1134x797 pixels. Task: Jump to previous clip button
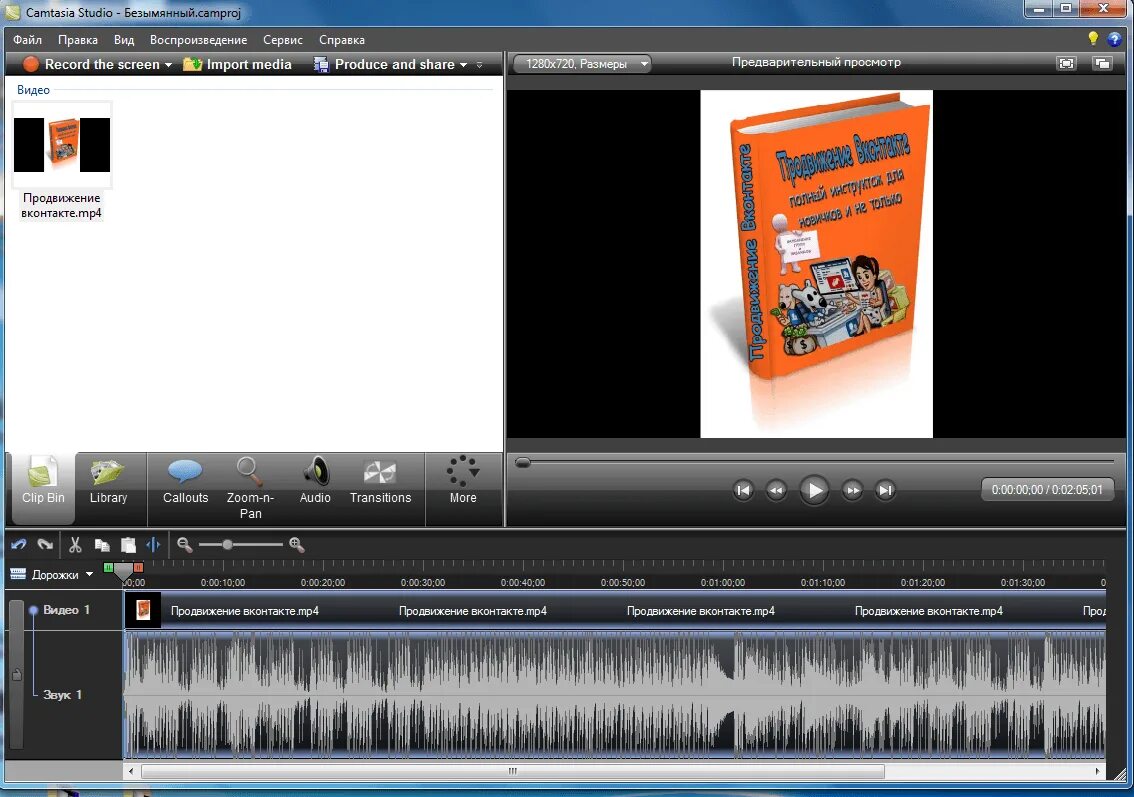coord(742,490)
